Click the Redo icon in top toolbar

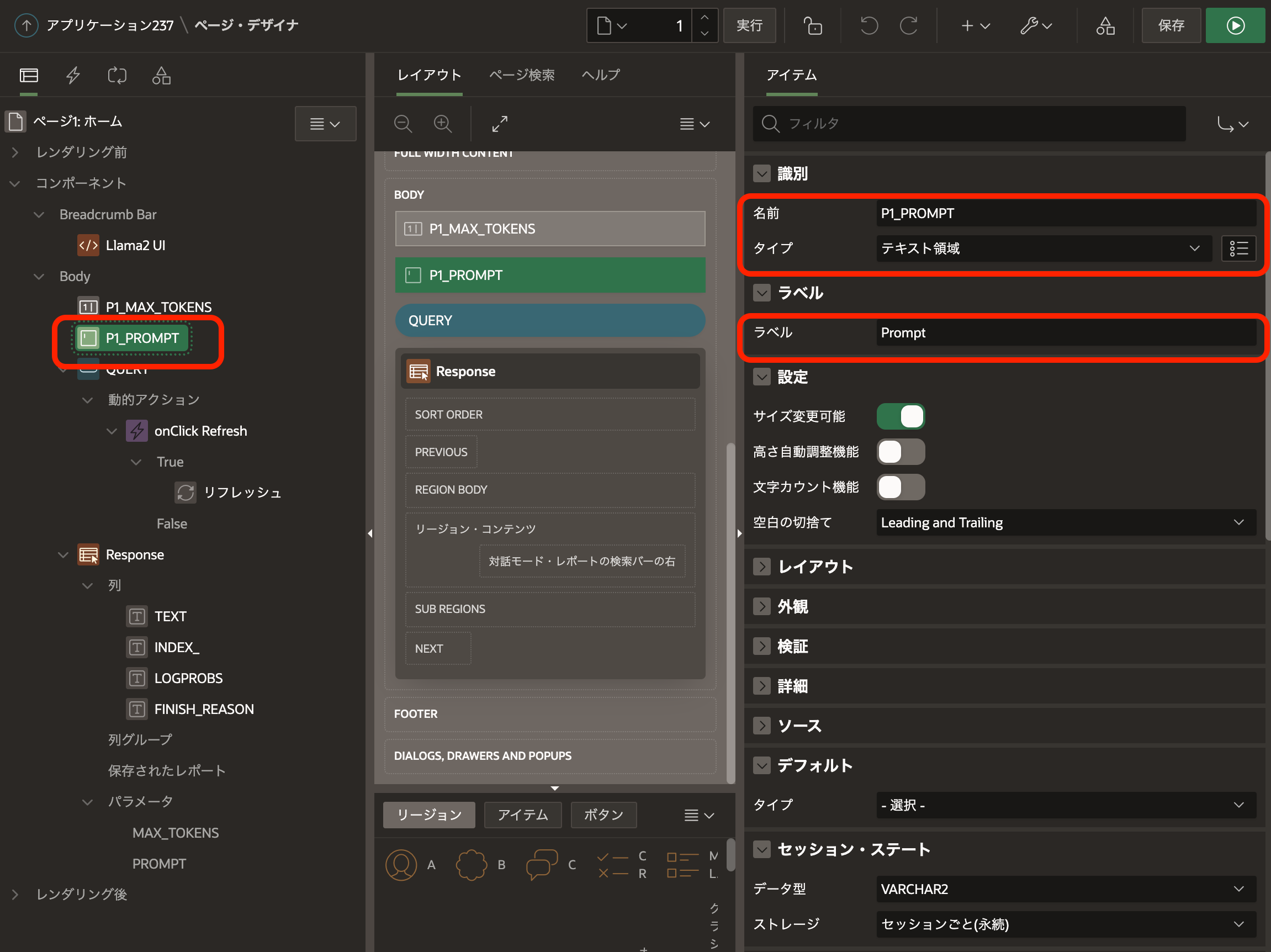(x=908, y=25)
